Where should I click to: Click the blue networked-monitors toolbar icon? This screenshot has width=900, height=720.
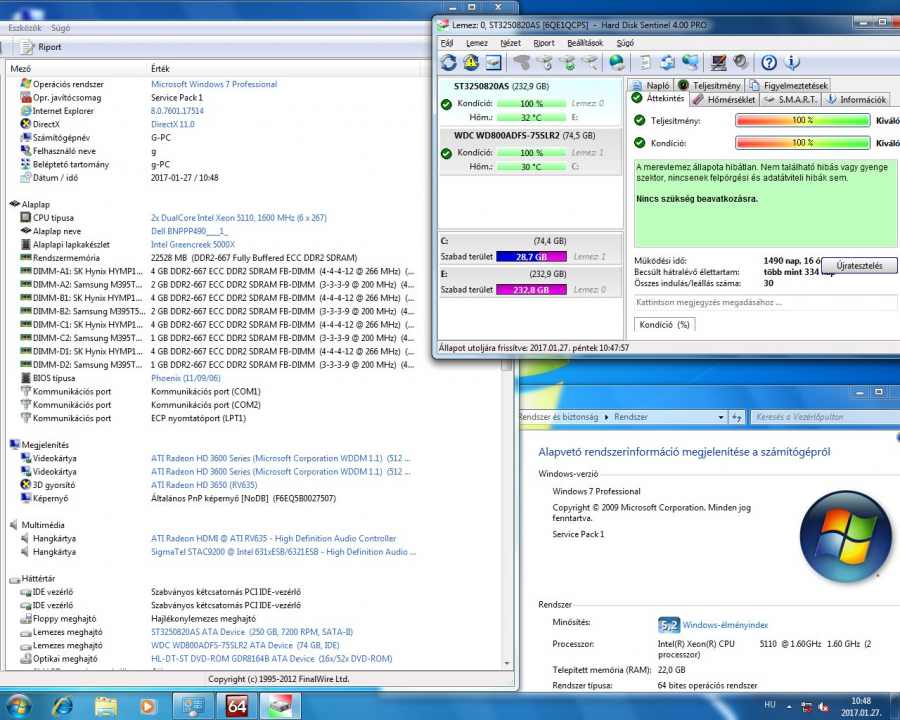690,62
